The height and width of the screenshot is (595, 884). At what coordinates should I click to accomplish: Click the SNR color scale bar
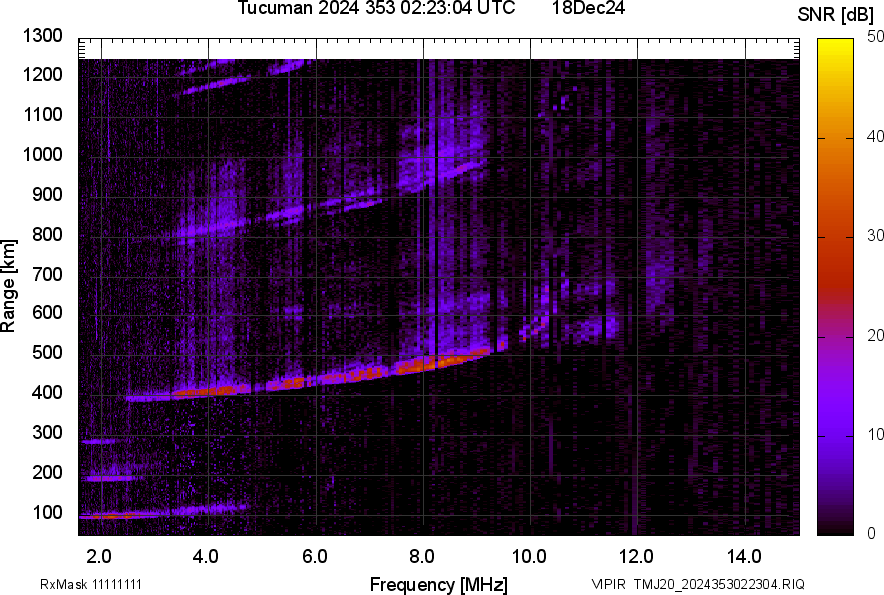(x=836, y=287)
